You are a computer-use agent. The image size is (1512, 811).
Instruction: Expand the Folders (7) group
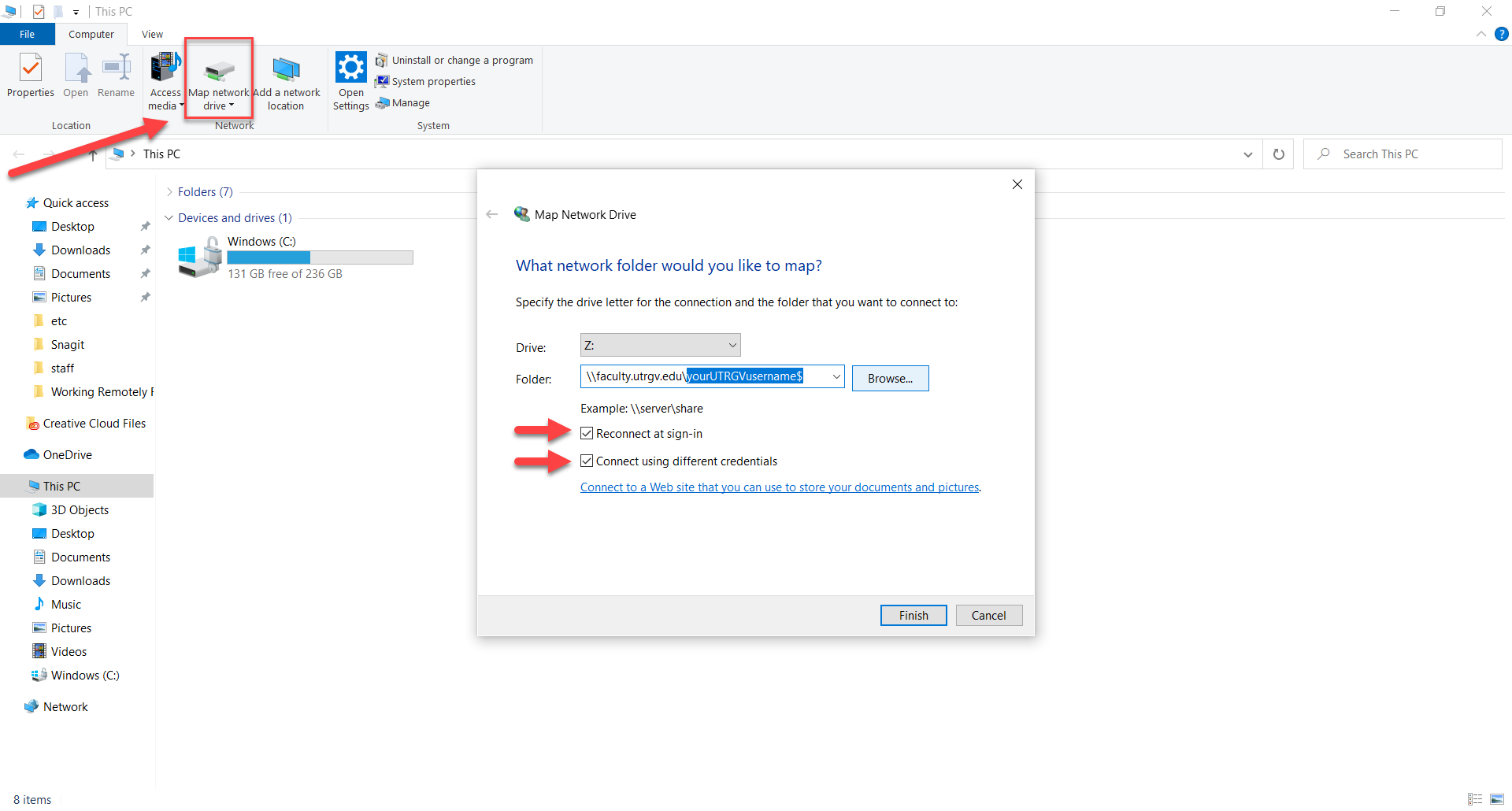coord(169,192)
